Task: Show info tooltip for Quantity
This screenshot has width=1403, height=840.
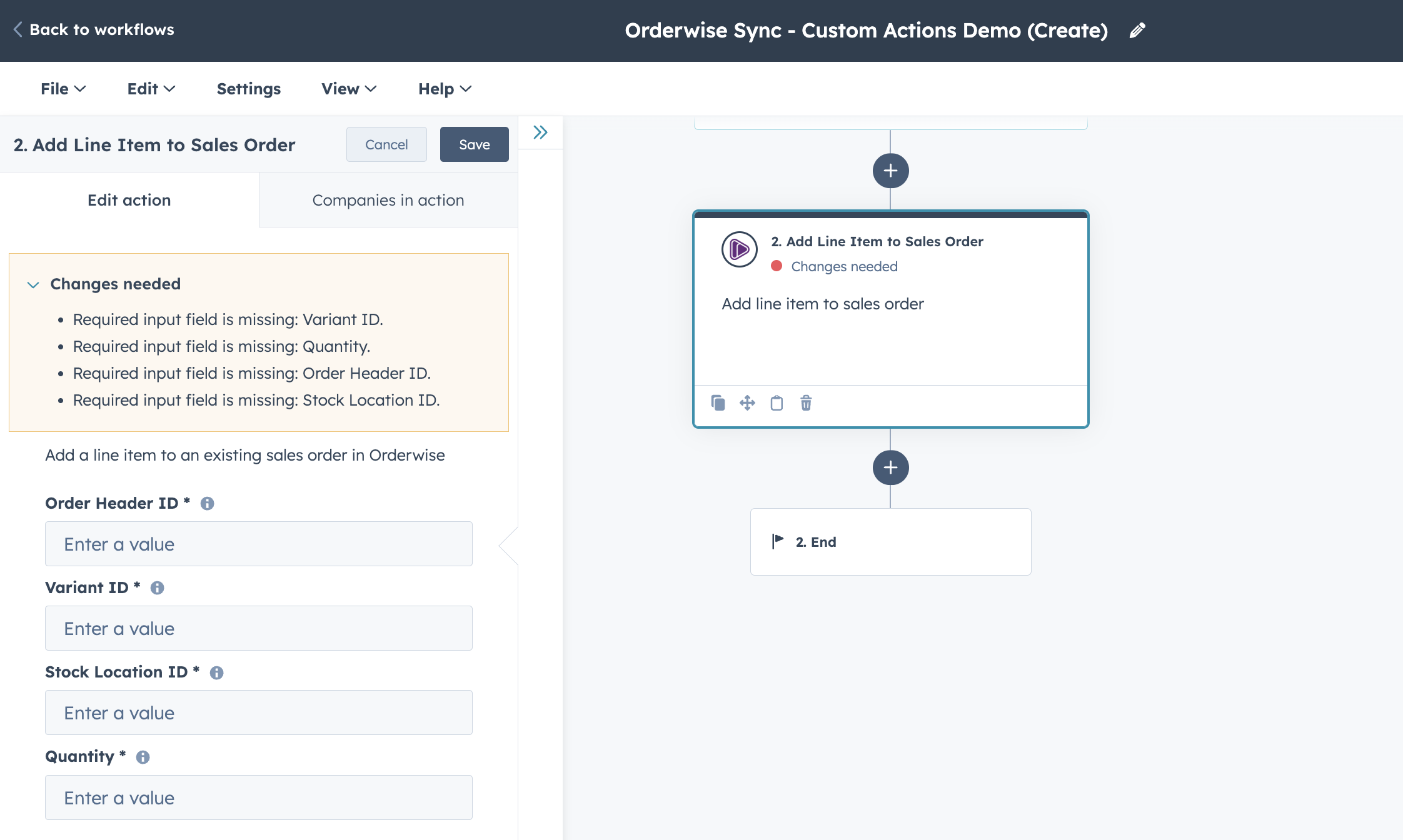Action: tap(143, 757)
